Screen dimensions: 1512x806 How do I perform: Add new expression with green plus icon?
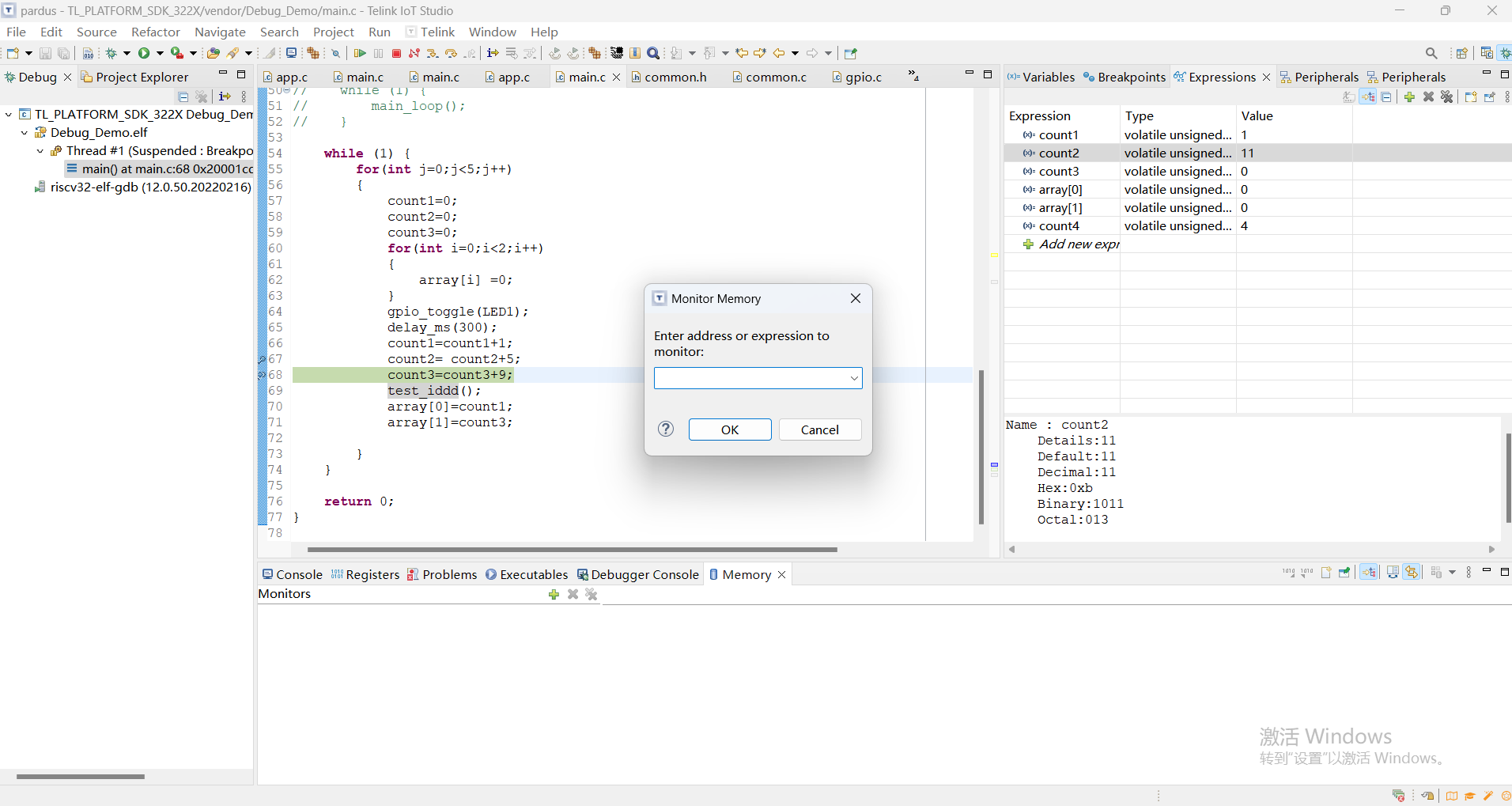[x=1409, y=96]
